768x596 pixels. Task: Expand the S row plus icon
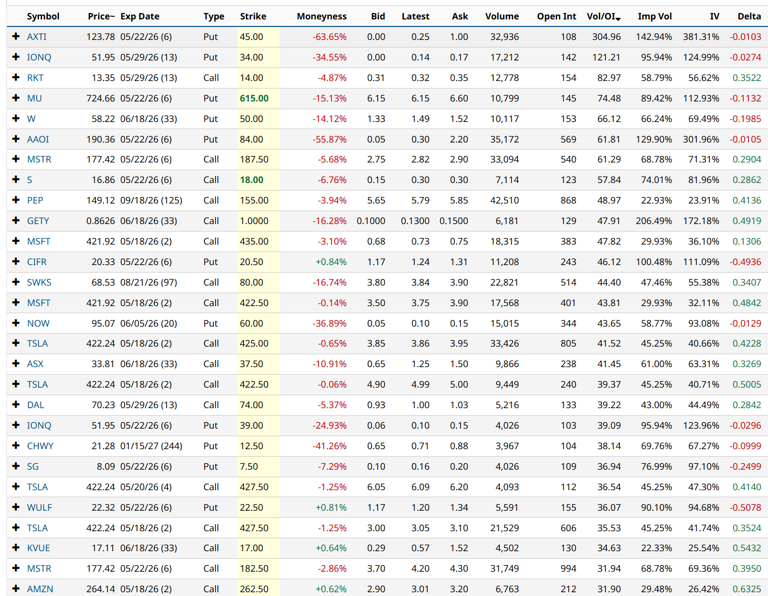coord(16,180)
